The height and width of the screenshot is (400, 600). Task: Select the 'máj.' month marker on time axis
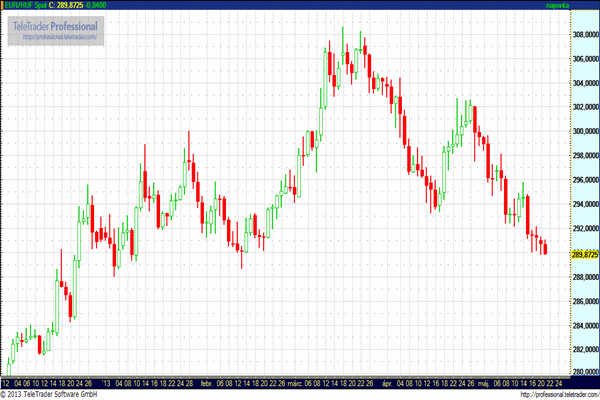(483, 382)
